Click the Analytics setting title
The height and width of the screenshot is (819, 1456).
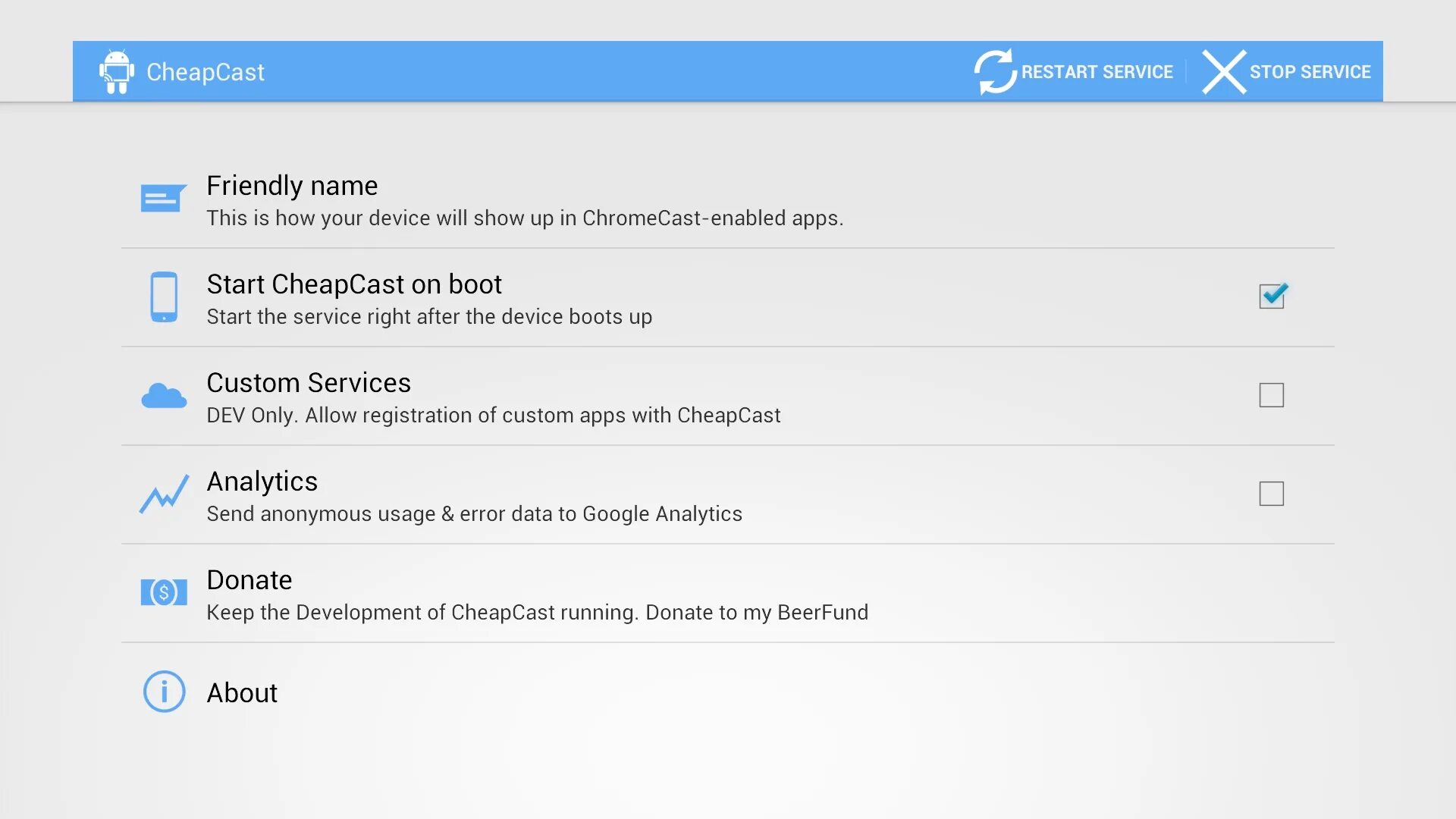[x=262, y=482]
